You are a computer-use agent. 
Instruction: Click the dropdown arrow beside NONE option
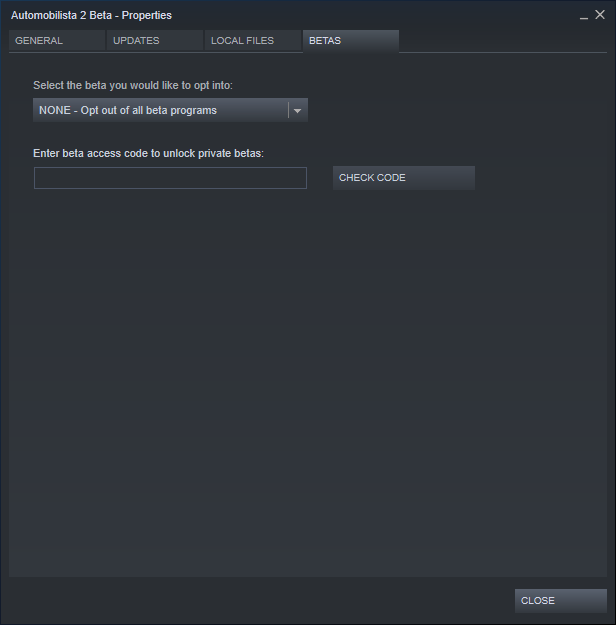click(297, 111)
